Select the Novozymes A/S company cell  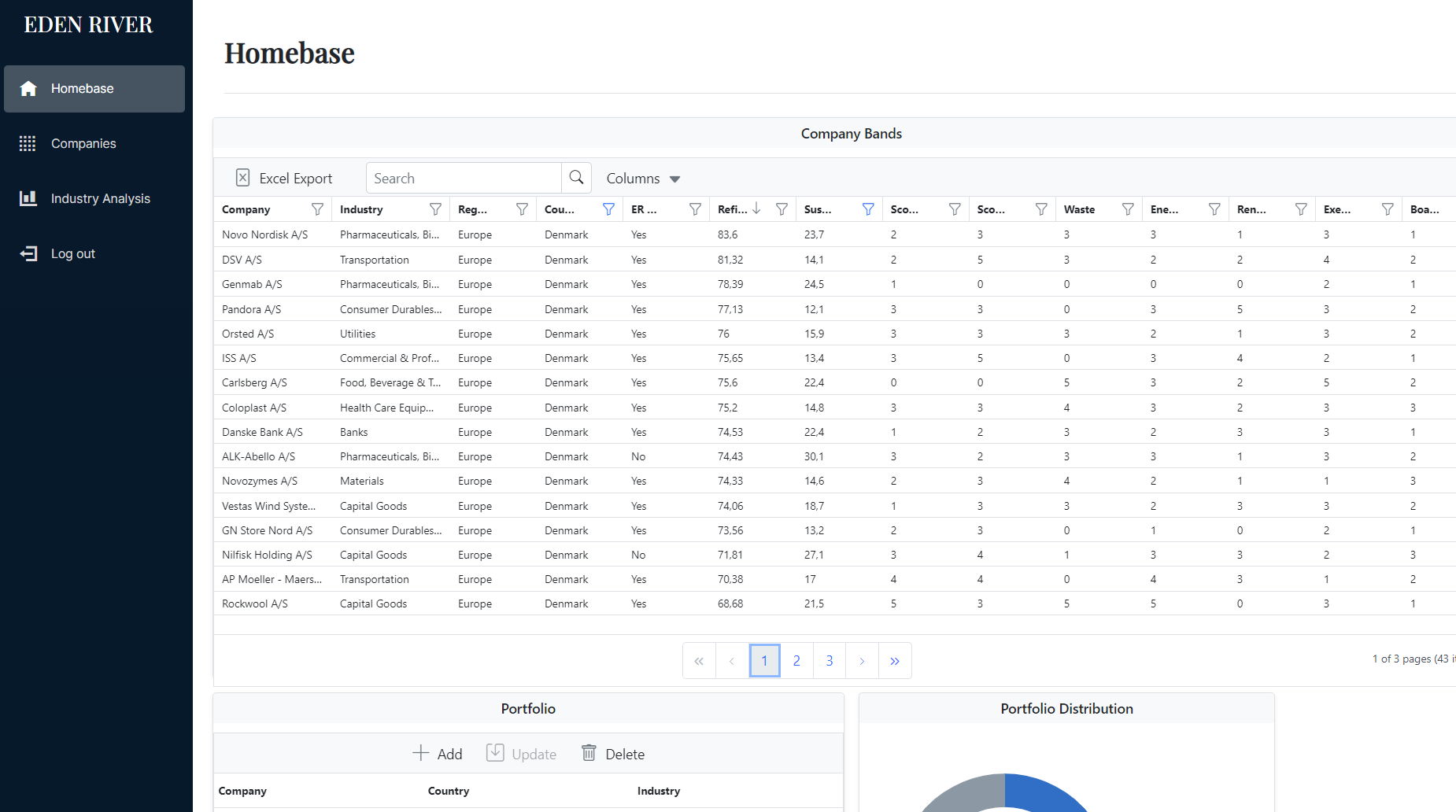click(x=273, y=481)
